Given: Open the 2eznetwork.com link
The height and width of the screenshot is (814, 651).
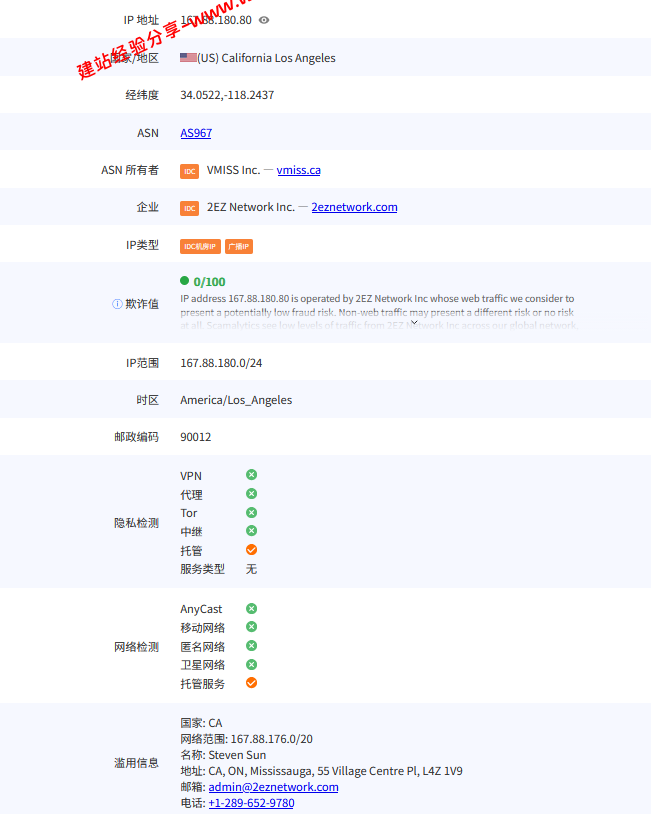Looking at the screenshot, I should click(x=354, y=207).
